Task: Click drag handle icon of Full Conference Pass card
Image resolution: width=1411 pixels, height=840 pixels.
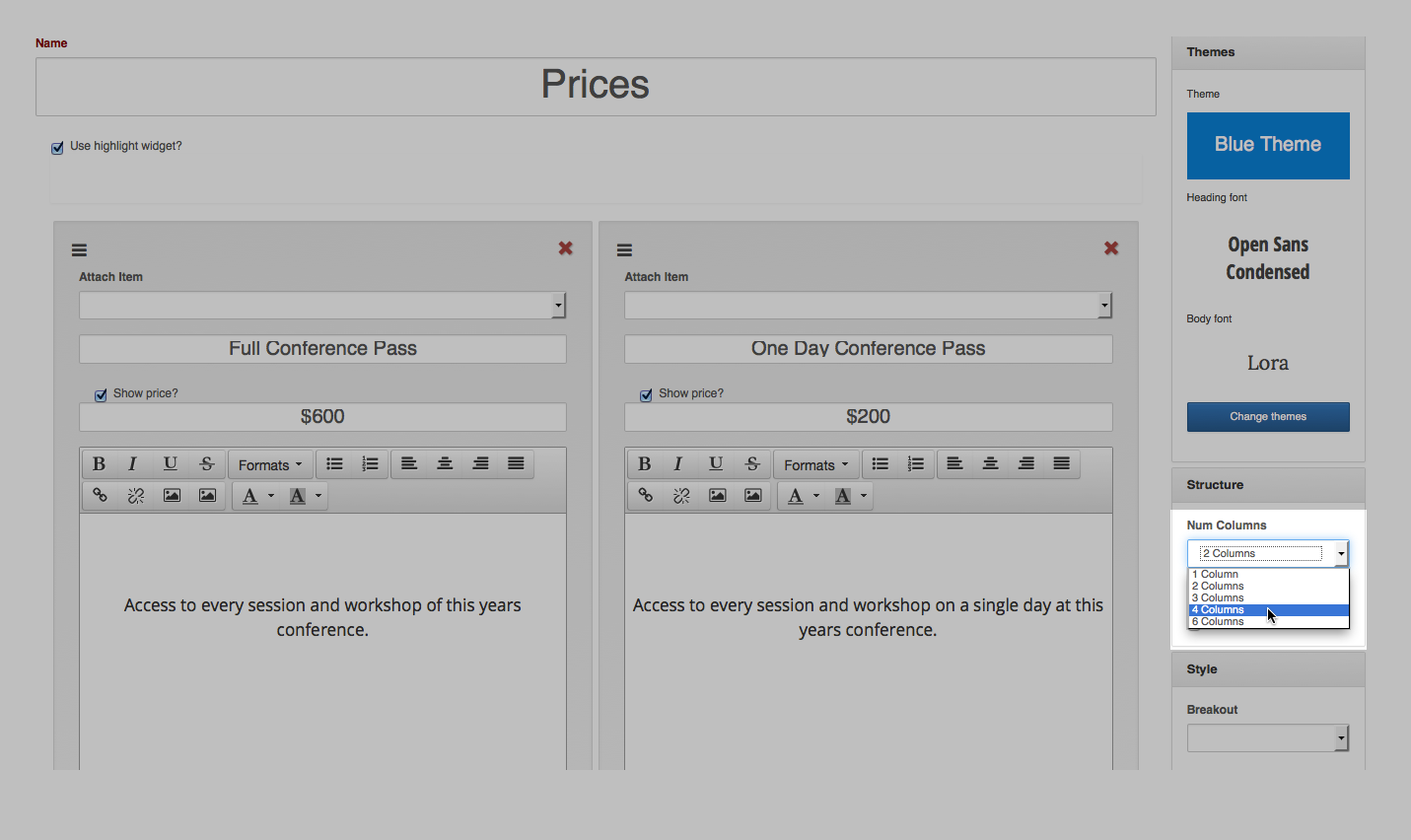Action: coord(80,250)
